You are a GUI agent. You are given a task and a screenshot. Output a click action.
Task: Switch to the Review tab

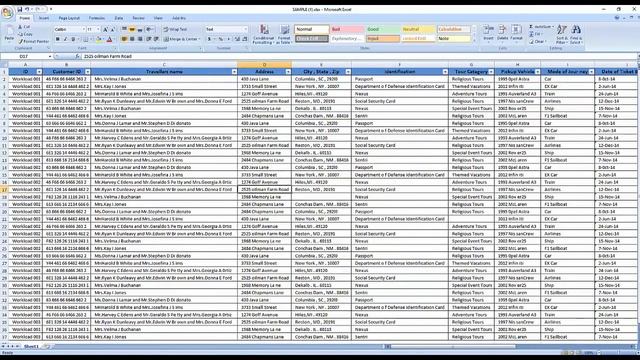138,18
